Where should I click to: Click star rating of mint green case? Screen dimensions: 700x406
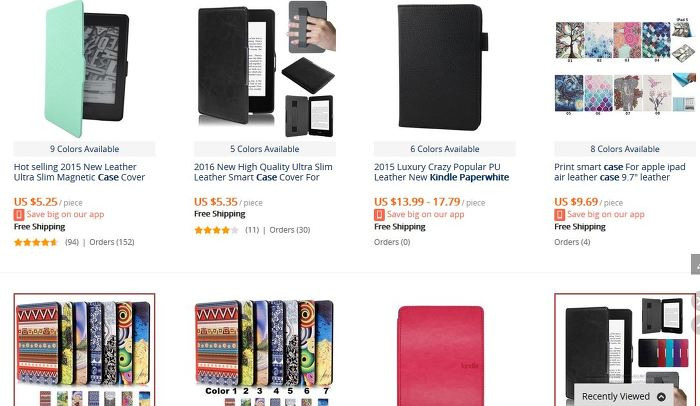pos(36,243)
